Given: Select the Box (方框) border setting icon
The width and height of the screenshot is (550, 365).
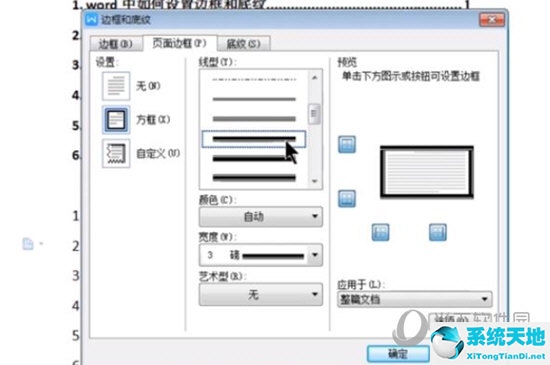Looking at the screenshot, I should 116,120.
